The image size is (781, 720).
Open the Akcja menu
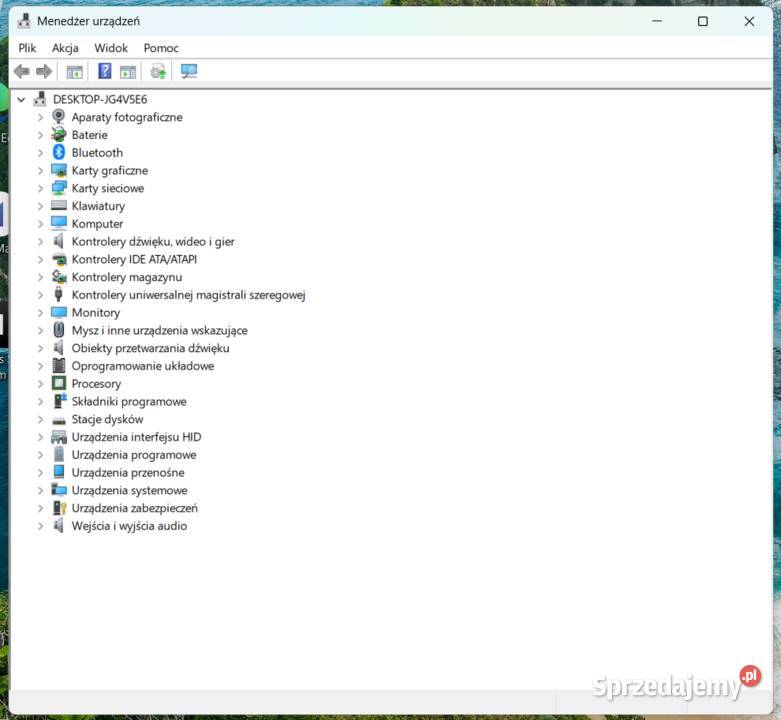point(65,48)
